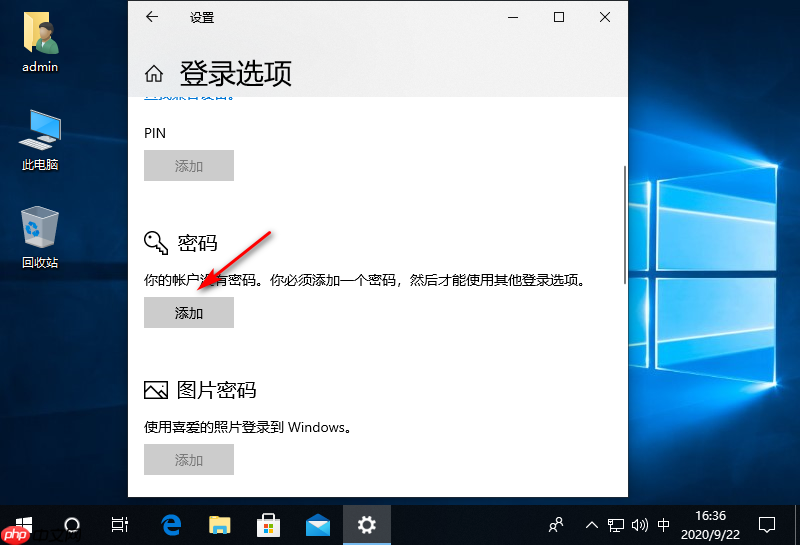Launch Microsoft Edge from taskbar
800x545 pixels.
click(171, 525)
